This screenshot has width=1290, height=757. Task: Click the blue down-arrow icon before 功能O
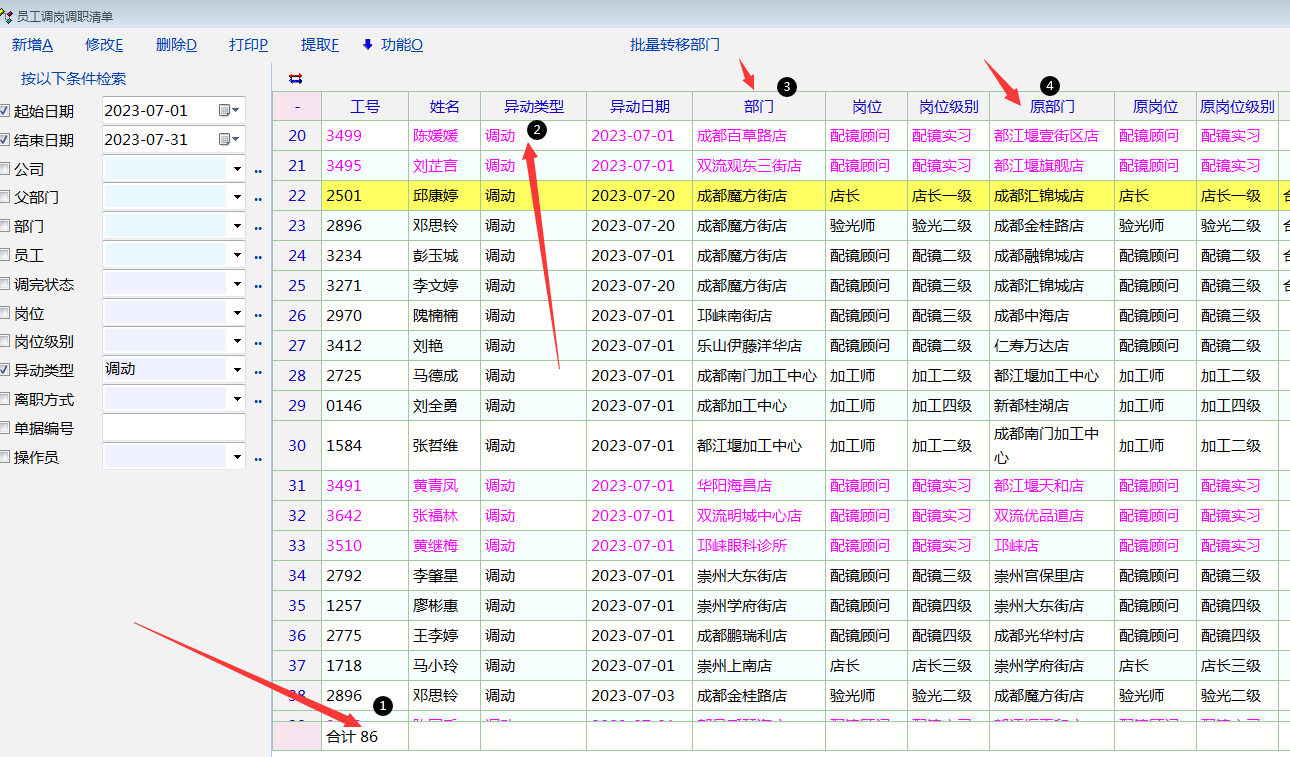(x=367, y=45)
